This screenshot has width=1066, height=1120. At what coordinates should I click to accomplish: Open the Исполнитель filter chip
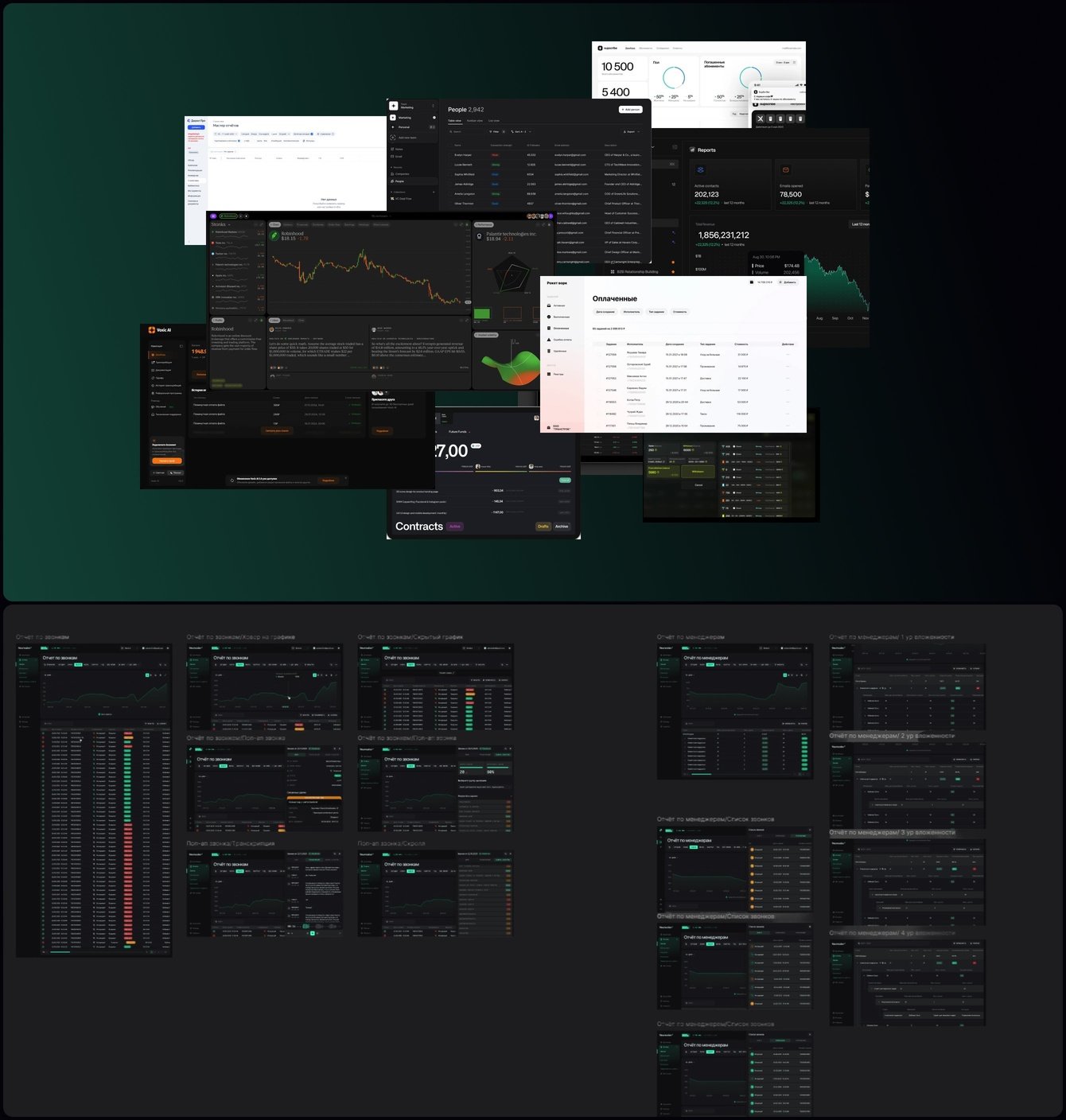point(632,312)
